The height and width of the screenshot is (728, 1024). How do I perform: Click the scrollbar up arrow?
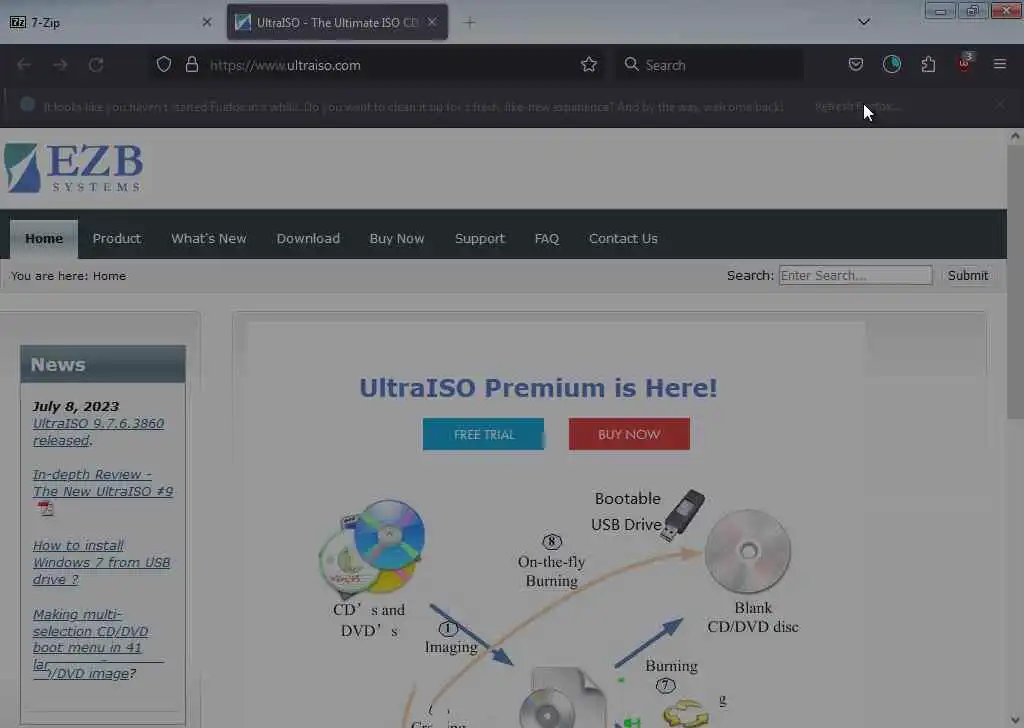click(x=1015, y=136)
